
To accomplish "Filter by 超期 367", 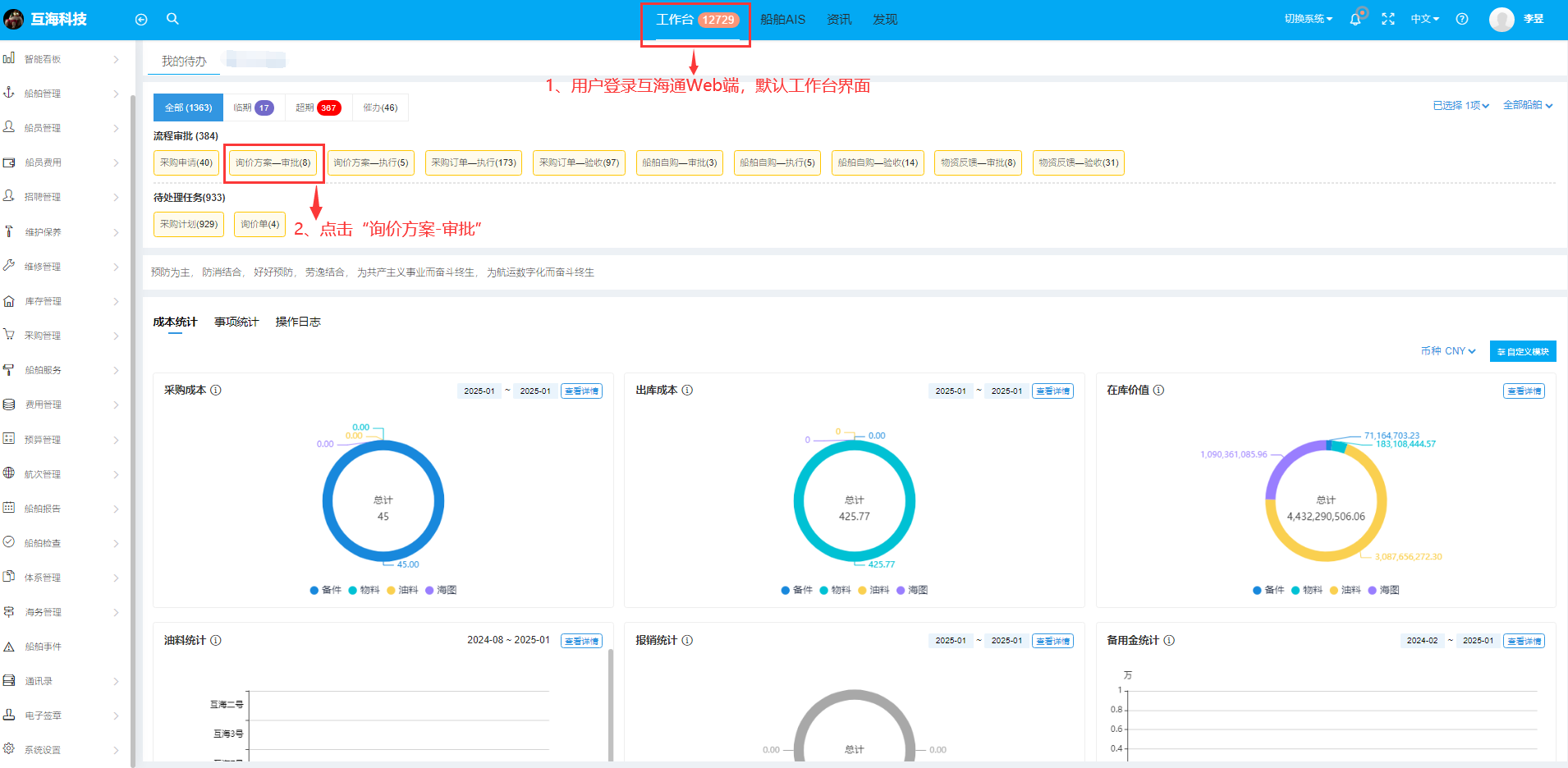I will coord(318,107).
